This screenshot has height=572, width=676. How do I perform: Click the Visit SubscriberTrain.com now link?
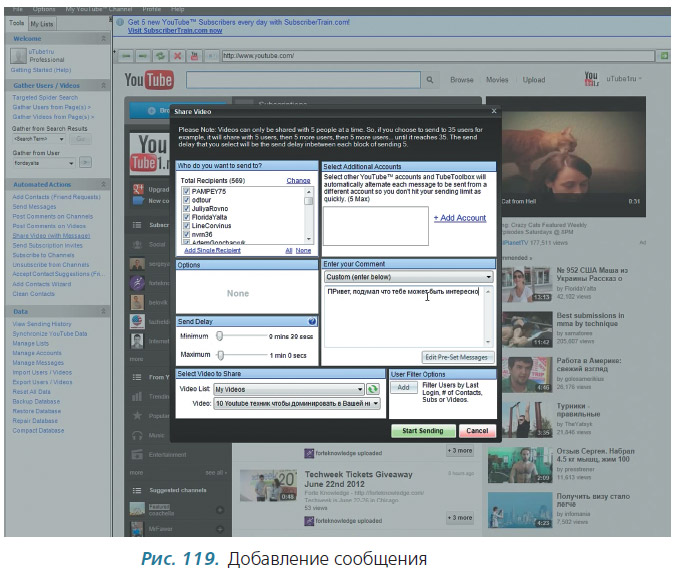pyautogui.click(x=175, y=31)
